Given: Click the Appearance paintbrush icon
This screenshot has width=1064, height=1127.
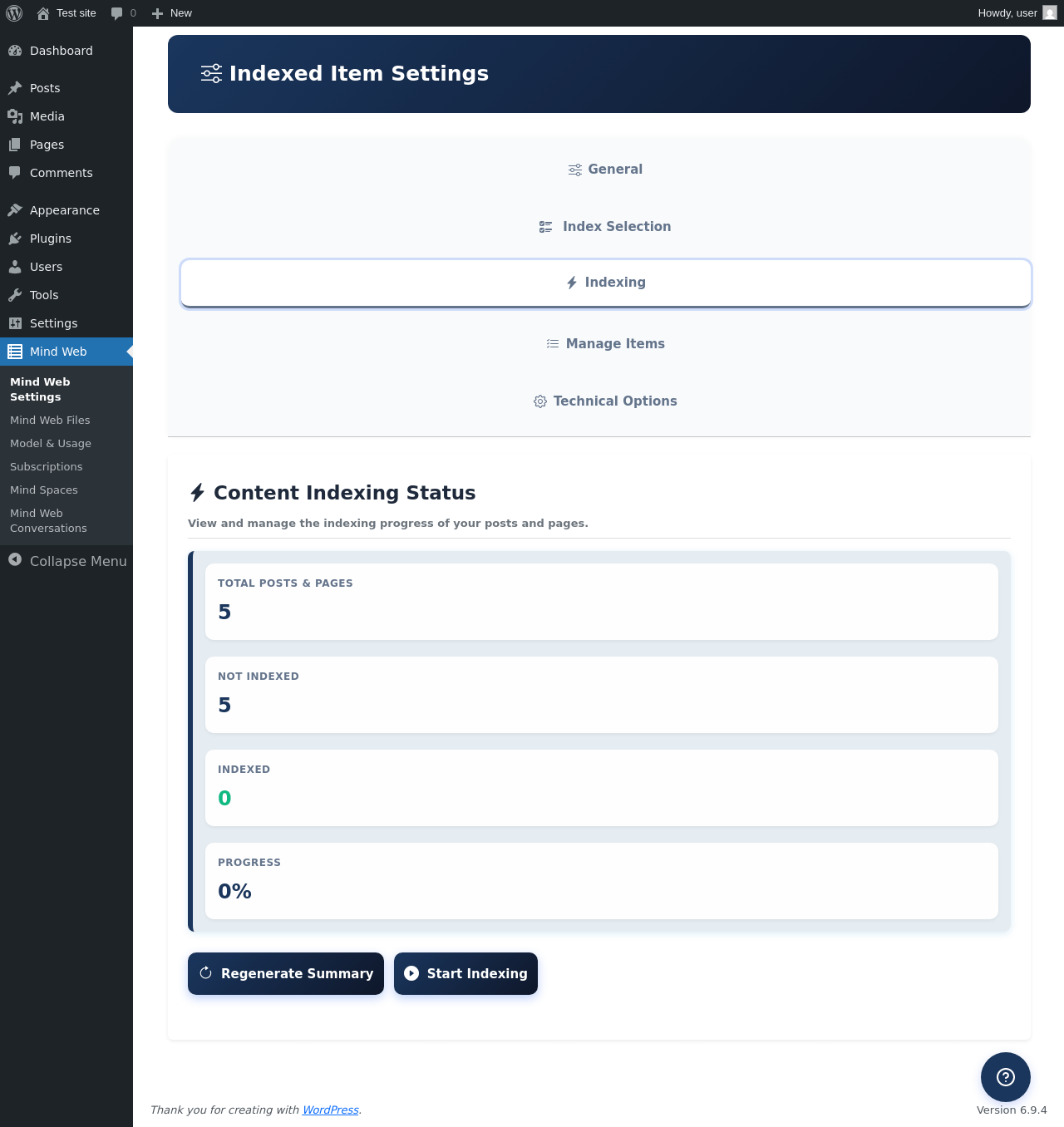Looking at the screenshot, I should click(15, 210).
